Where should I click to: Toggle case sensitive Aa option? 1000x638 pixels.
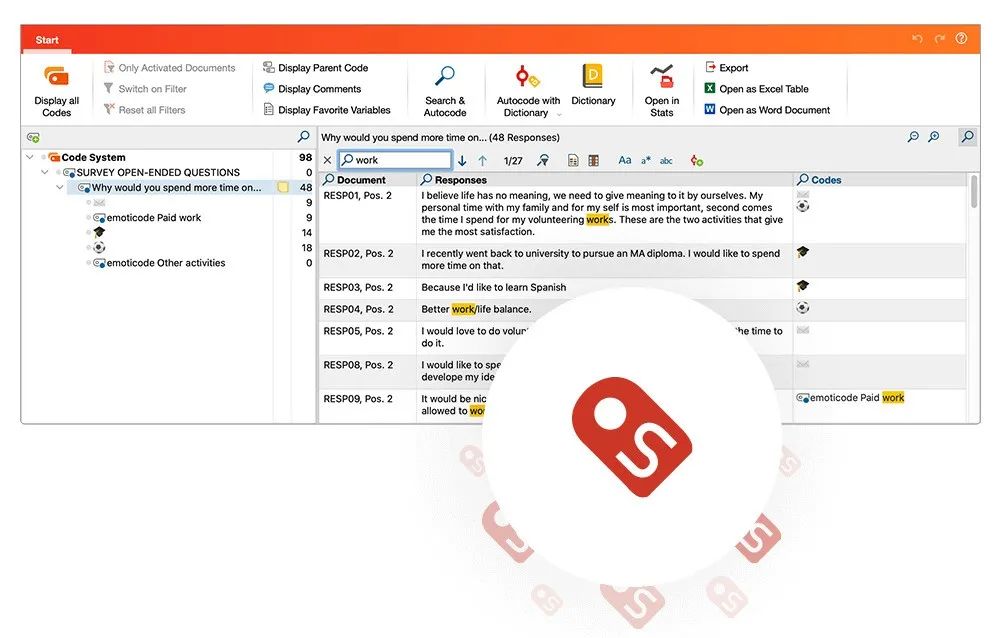[625, 160]
